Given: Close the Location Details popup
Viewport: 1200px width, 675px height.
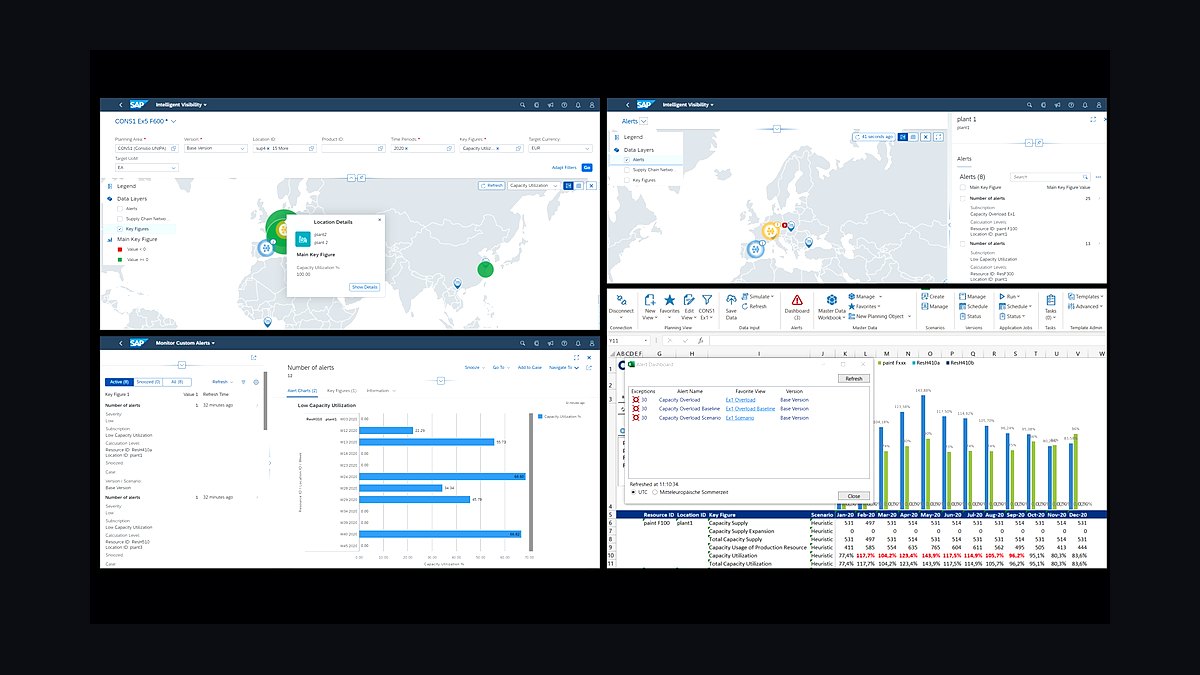Looking at the screenshot, I should (x=379, y=220).
